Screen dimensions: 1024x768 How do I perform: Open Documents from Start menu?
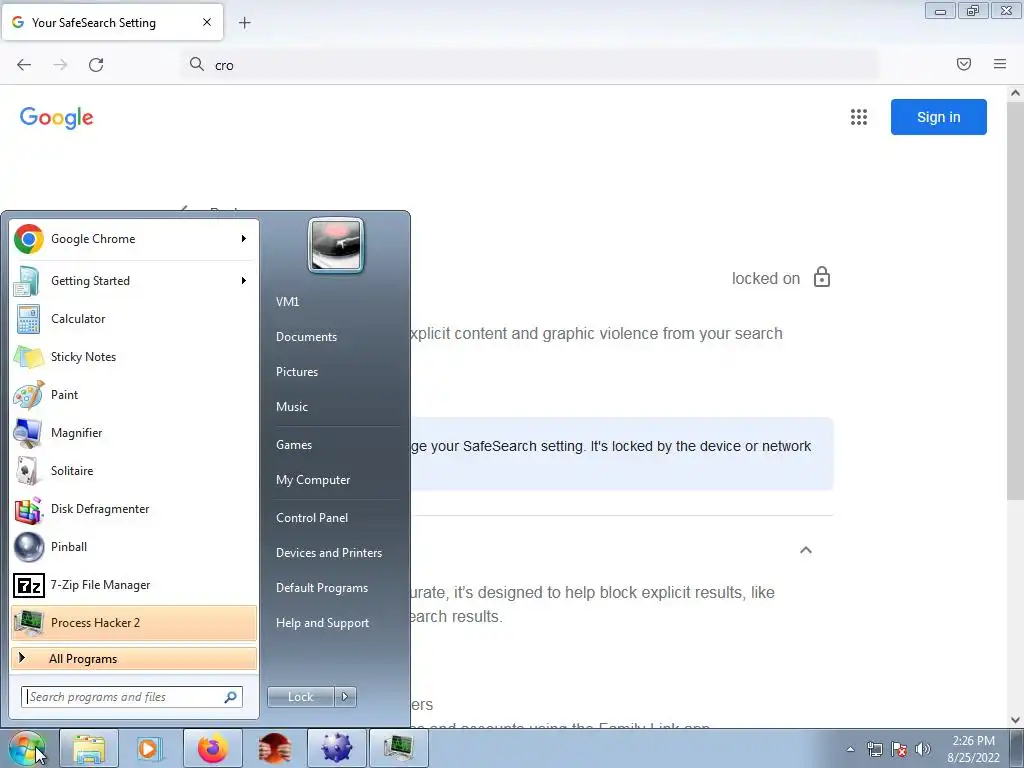306,337
